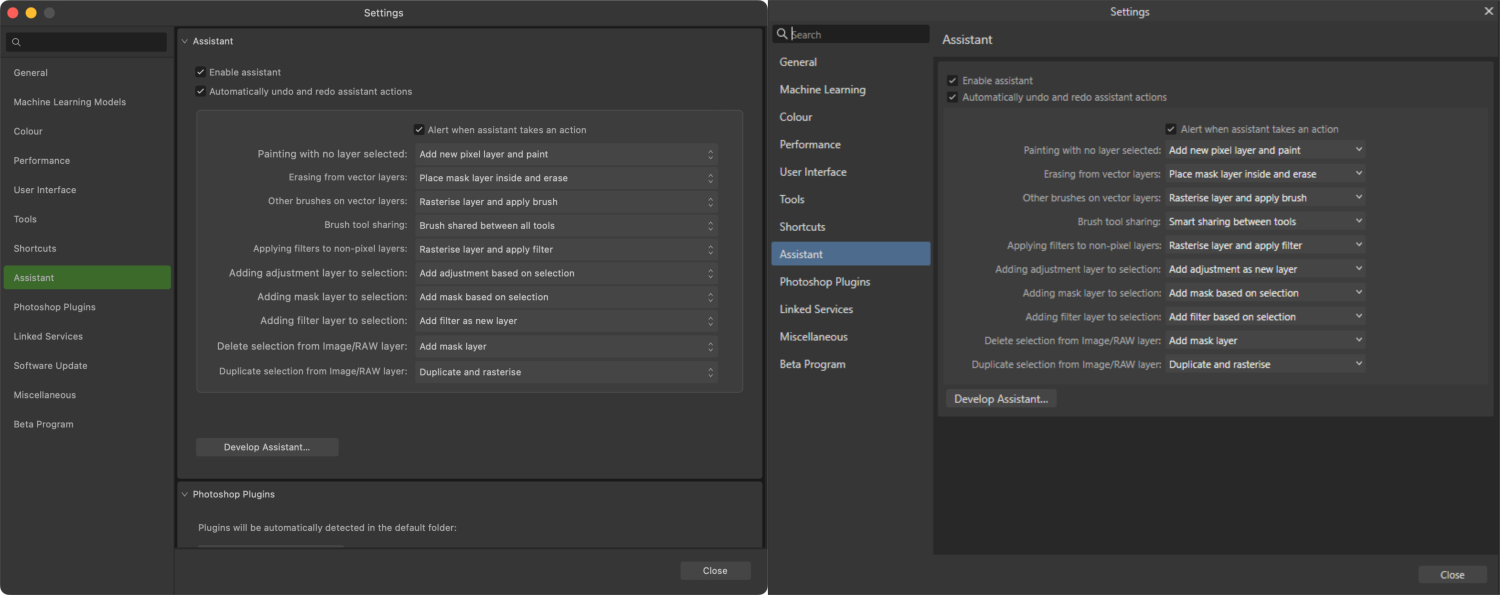
Task: Collapse the Assistant section header
Action: [x=185, y=41]
